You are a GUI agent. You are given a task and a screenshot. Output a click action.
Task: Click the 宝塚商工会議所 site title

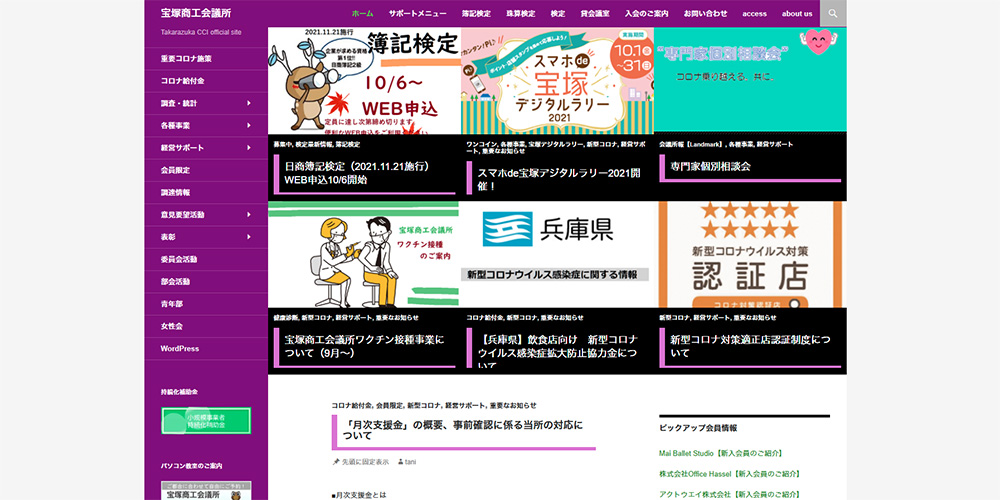tap(196, 13)
